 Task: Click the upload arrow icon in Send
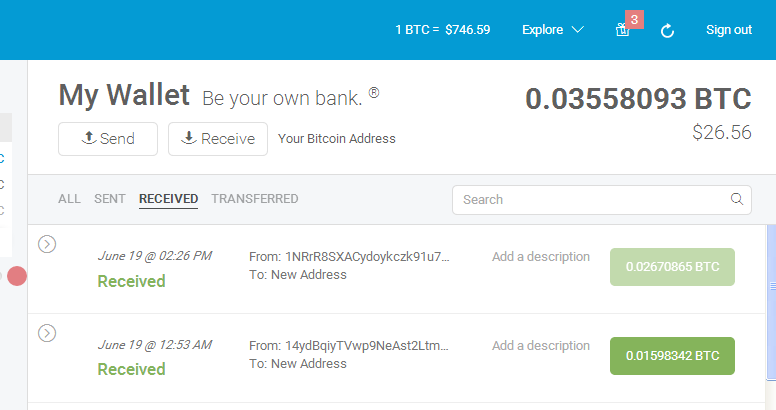click(x=89, y=138)
